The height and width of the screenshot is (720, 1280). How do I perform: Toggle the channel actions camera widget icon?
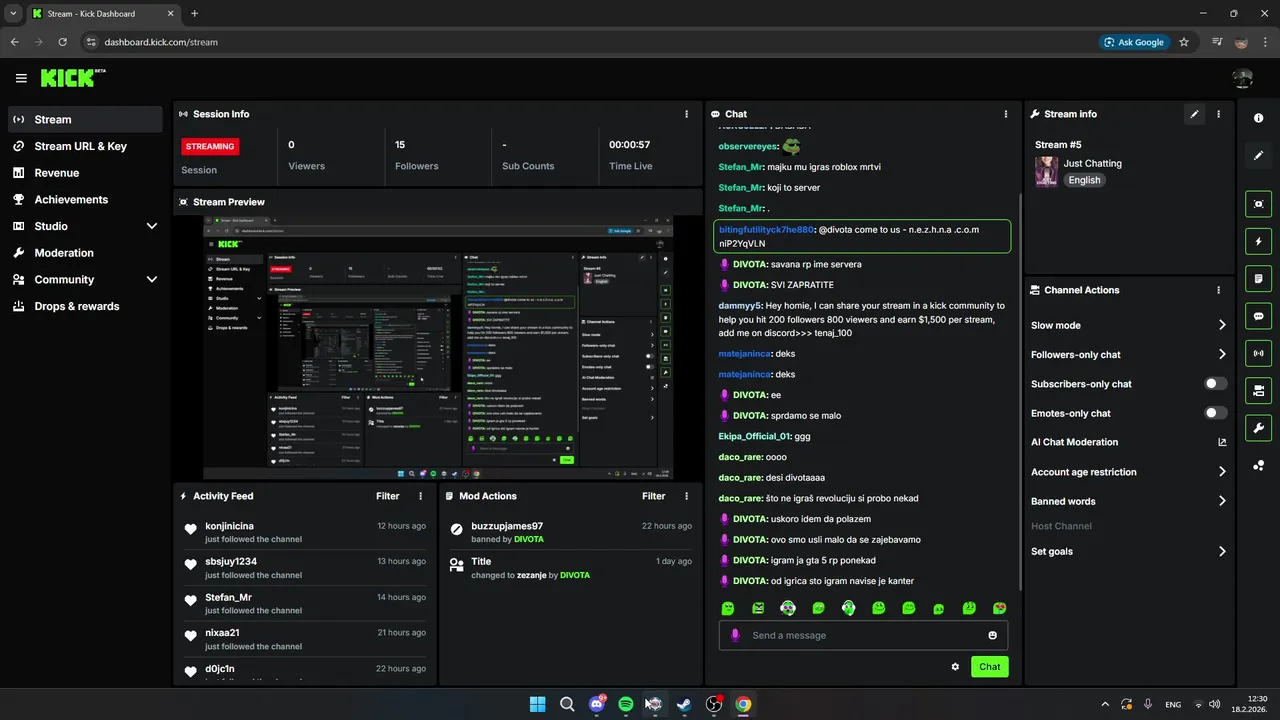pos(1258,390)
